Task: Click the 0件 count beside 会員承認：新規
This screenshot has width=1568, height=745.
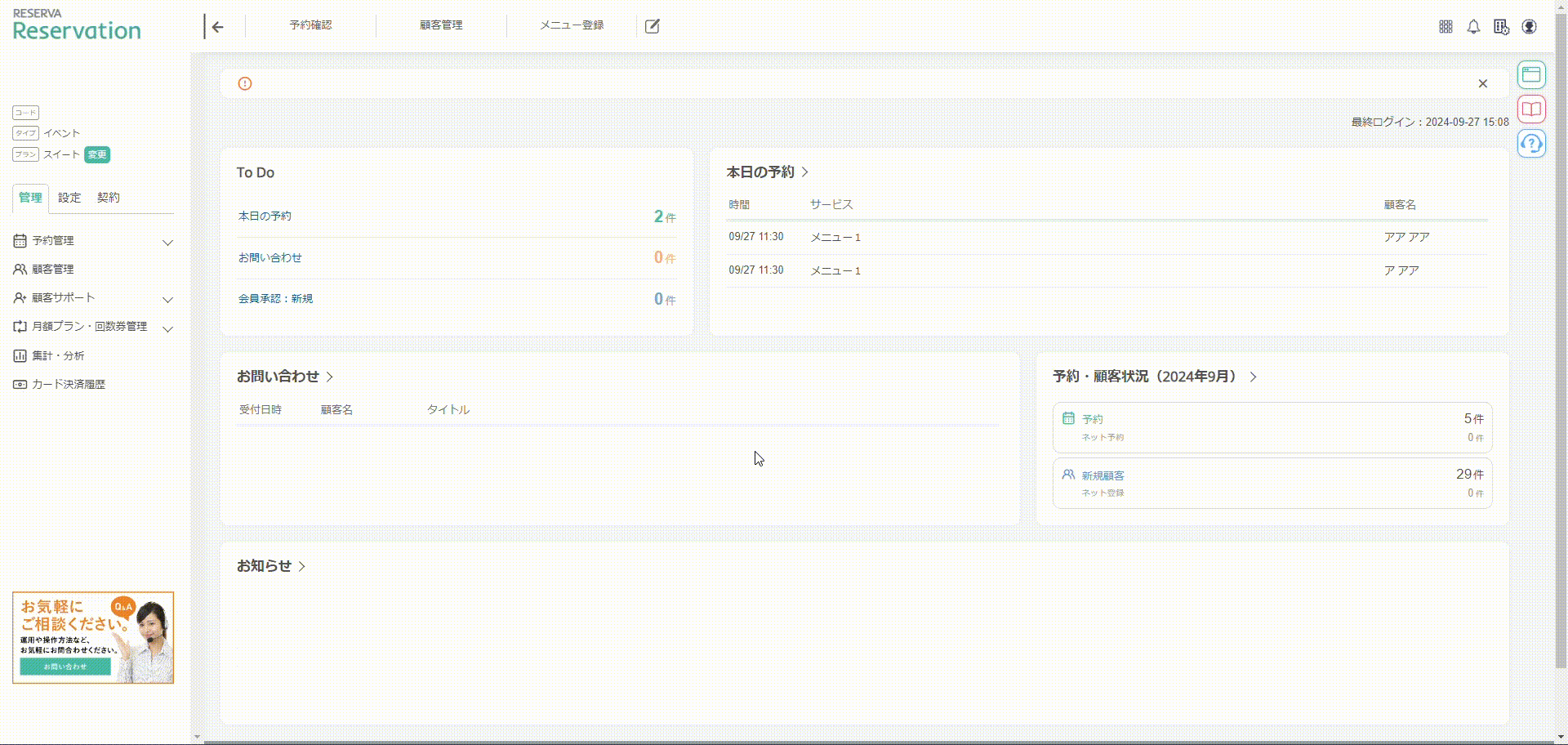Action: pos(665,299)
